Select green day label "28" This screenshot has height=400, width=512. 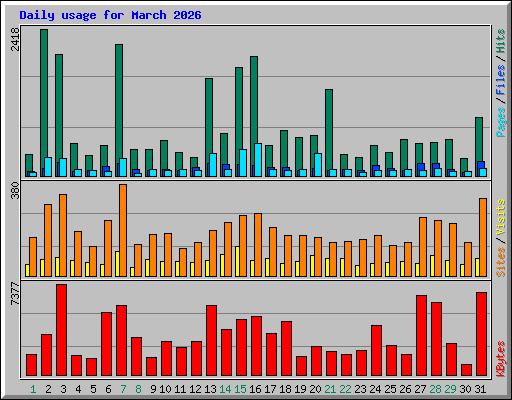[x=435, y=389]
